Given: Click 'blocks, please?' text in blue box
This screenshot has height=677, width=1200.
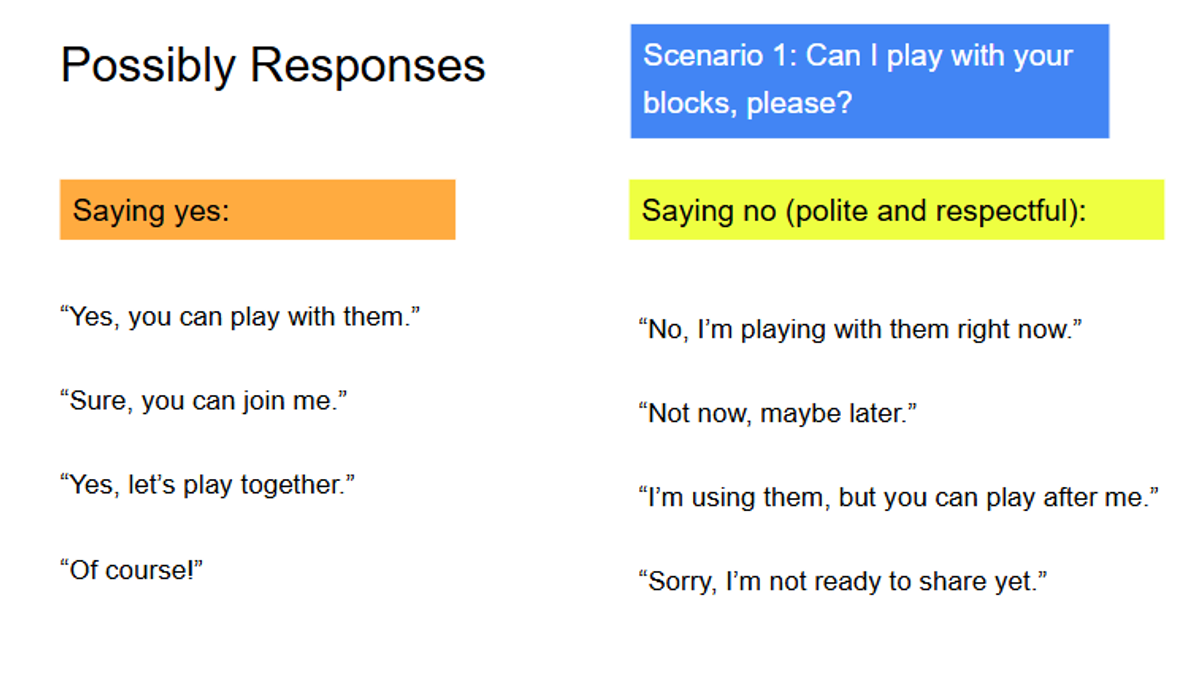Looking at the screenshot, I should (x=748, y=102).
